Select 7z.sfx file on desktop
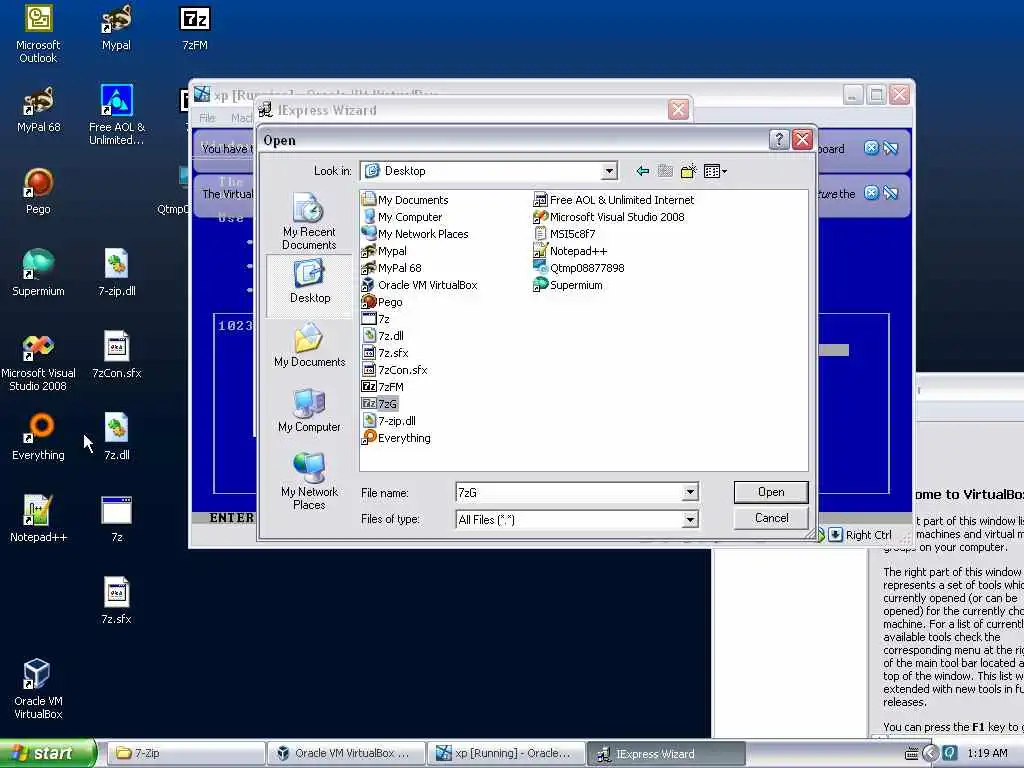 click(117, 601)
